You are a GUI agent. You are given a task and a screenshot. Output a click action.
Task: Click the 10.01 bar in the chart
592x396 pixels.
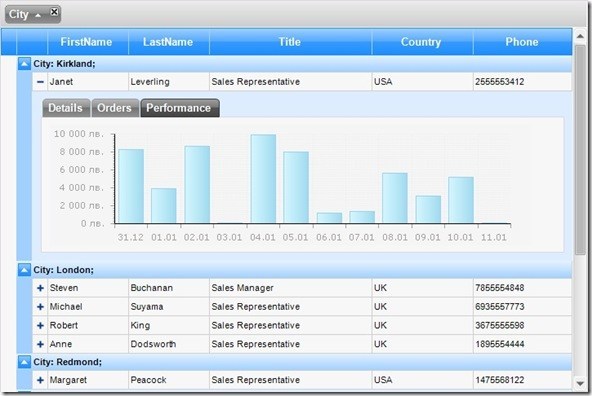coord(461,200)
